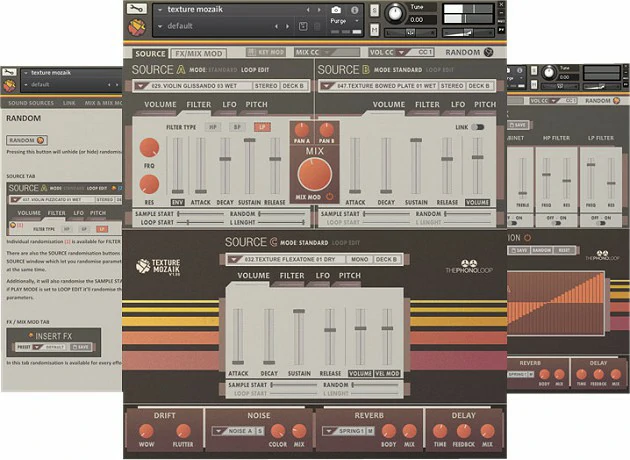This screenshot has height=460, width=630.
Task: Click the RANDOM dice icon in main window
Action: click(x=489, y=52)
